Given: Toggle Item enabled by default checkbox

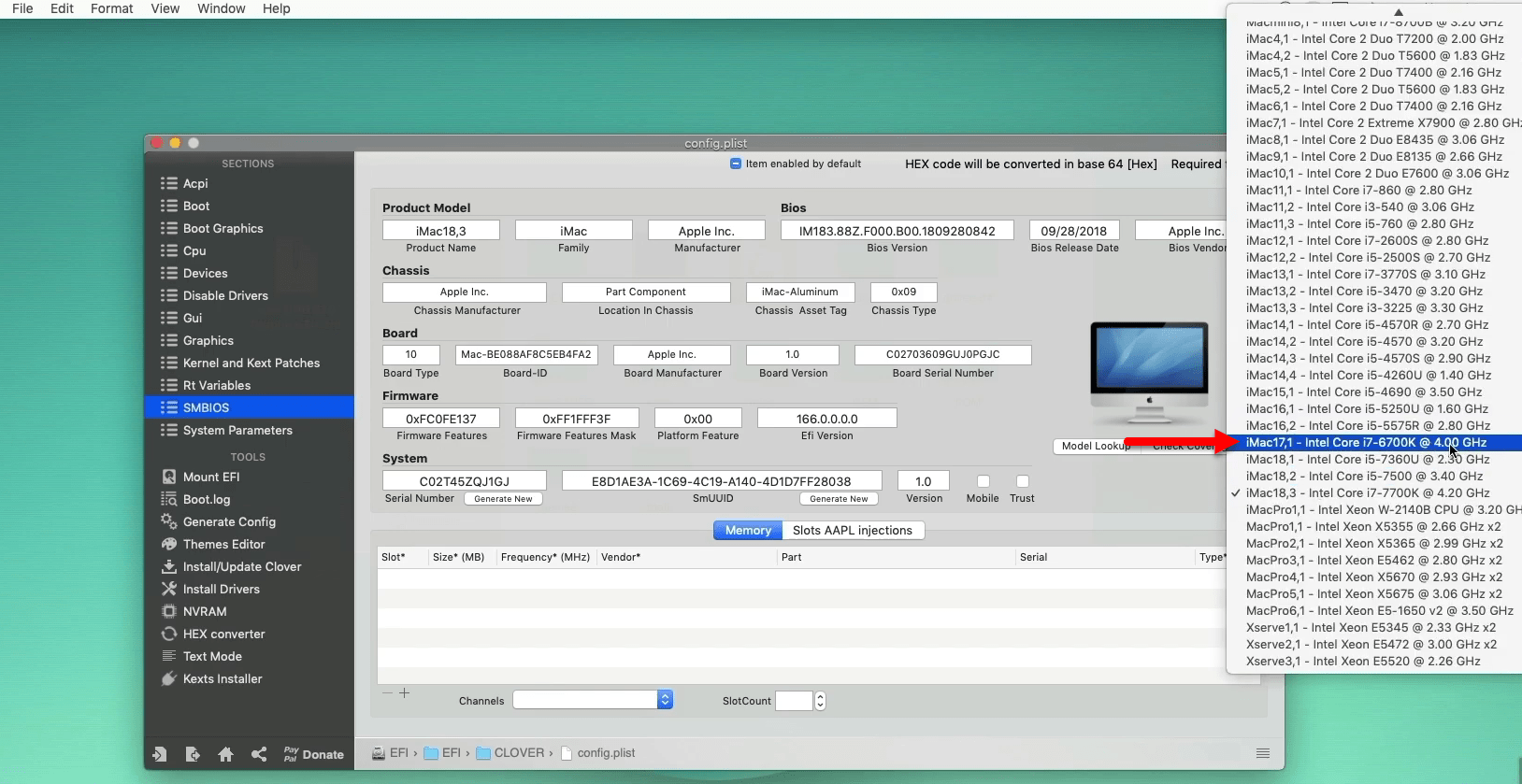Looking at the screenshot, I should click(736, 164).
